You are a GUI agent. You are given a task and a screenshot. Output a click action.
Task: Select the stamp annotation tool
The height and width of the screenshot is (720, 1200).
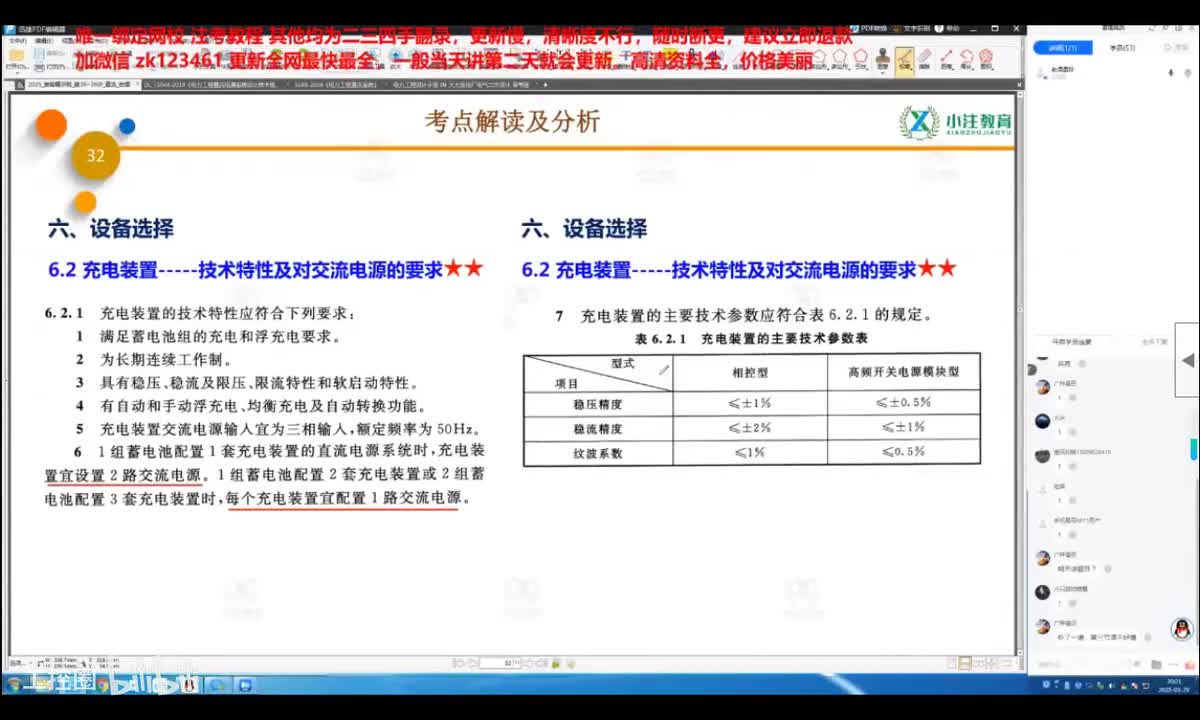883,60
